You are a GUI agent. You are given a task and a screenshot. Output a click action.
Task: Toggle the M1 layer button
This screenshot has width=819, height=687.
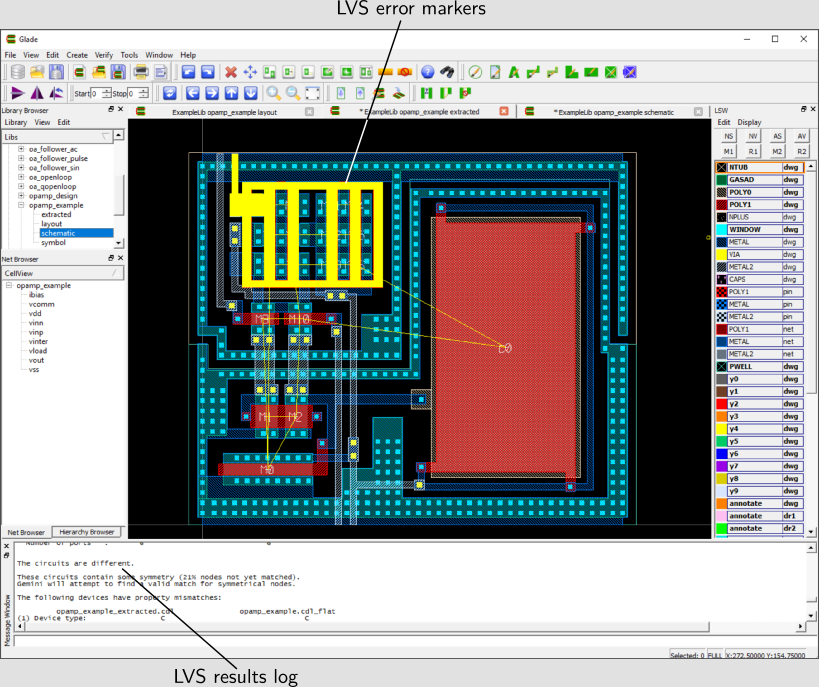(x=729, y=151)
